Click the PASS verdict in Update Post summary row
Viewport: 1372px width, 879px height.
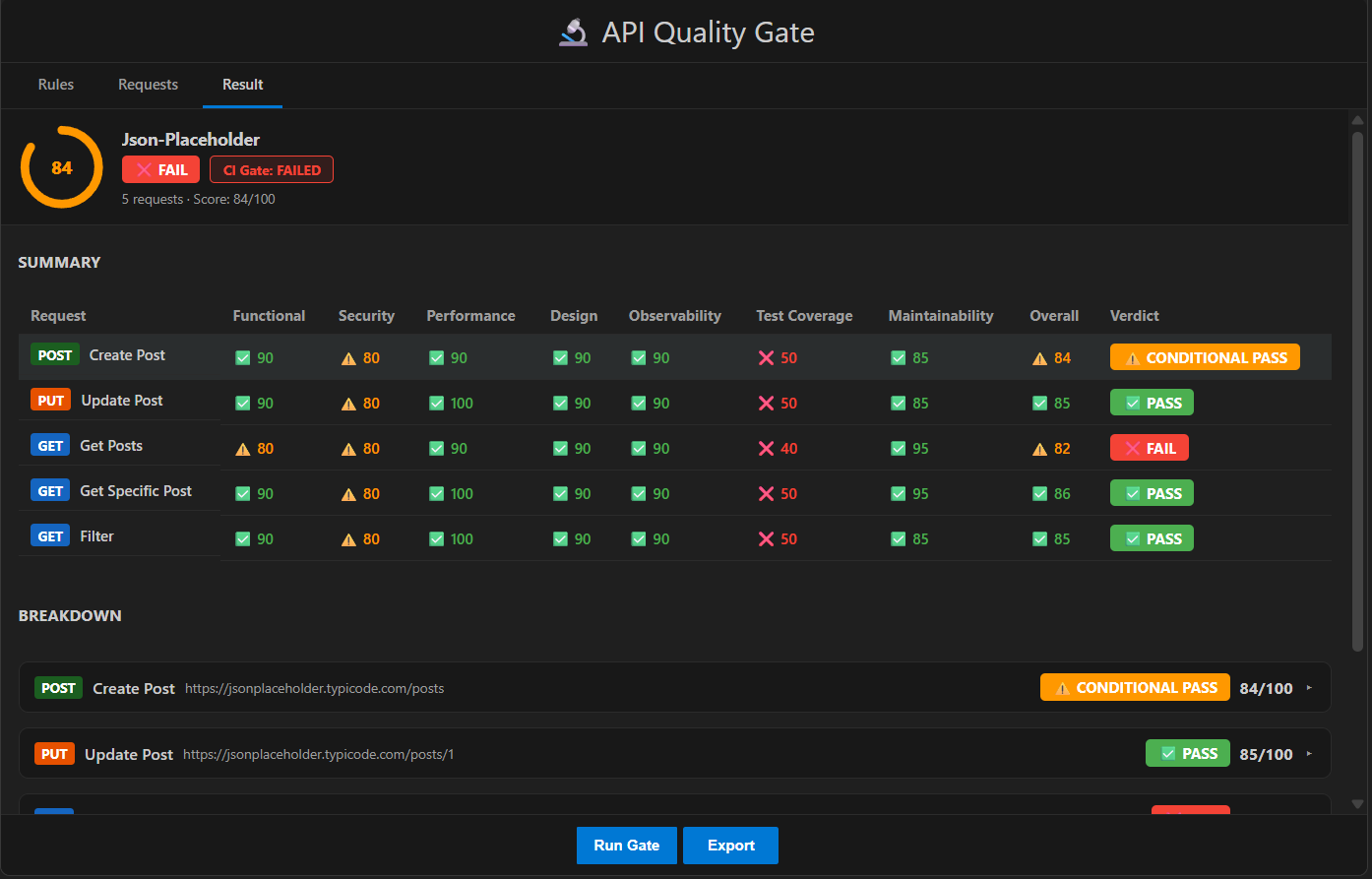[x=1152, y=403]
